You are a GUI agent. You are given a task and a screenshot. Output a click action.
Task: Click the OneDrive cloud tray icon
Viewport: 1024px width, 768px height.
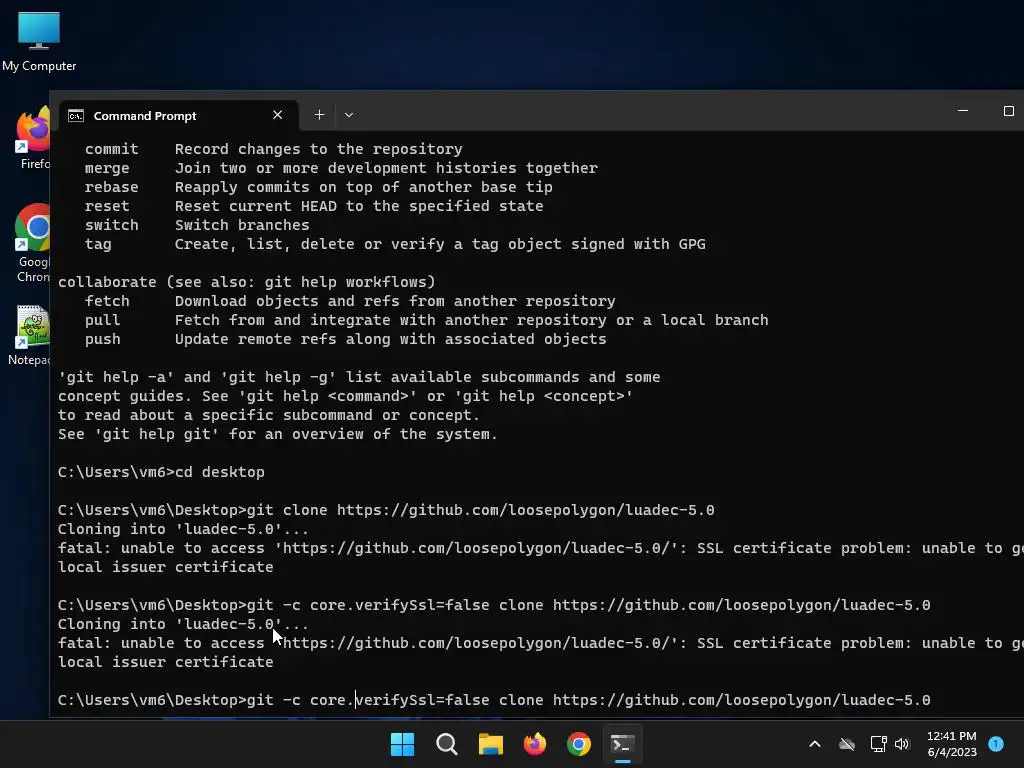pyautogui.click(x=847, y=744)
